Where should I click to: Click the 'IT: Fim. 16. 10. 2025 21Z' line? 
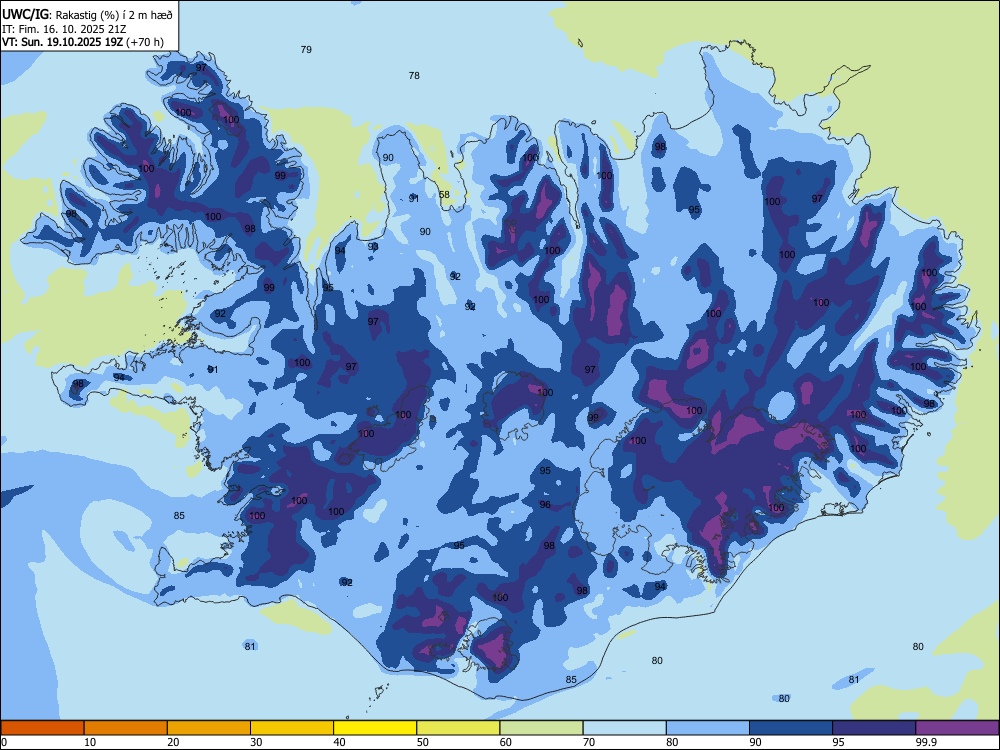pyautogui.click(x=64, y=29)
